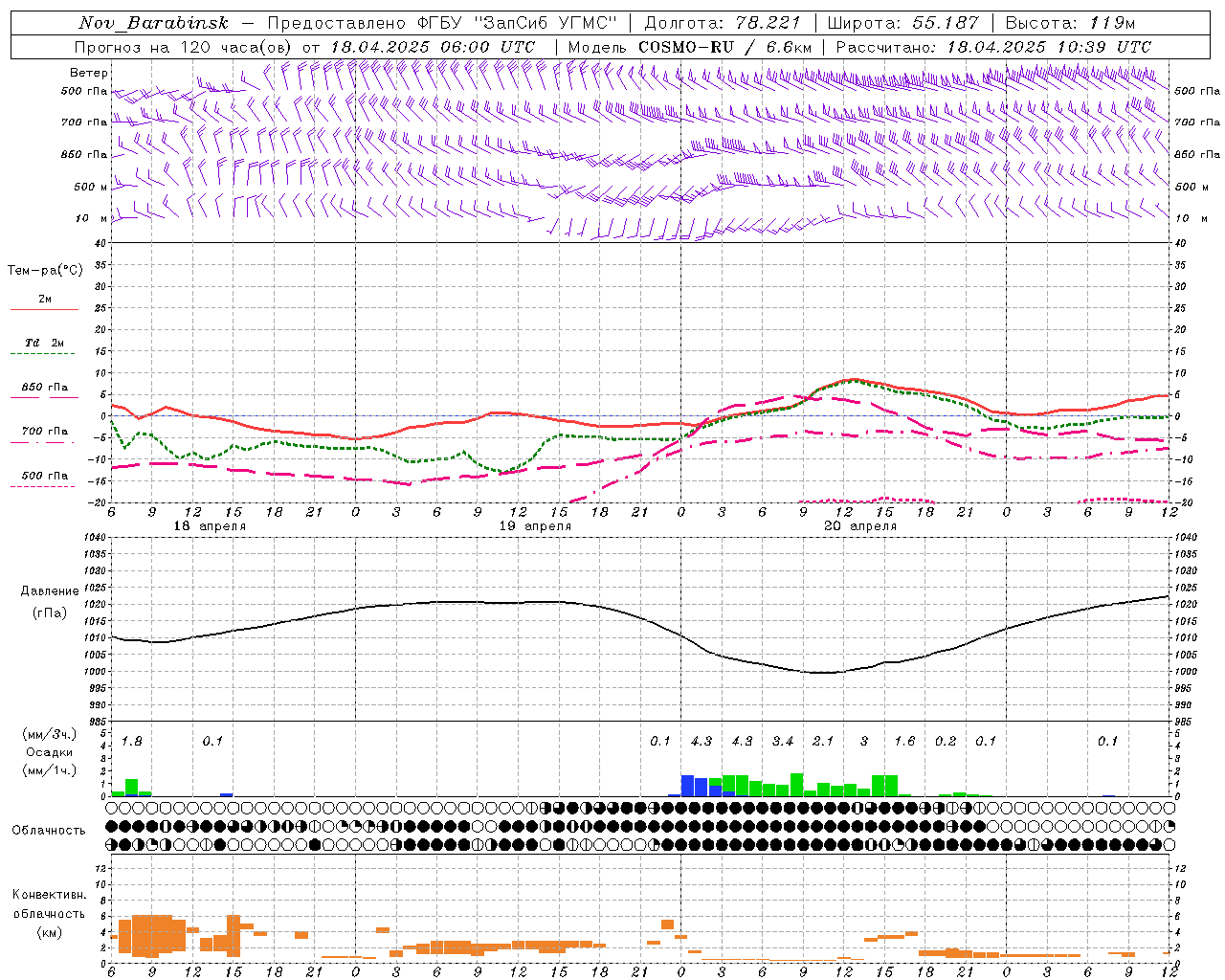Click the 850 гПа temperature legend line sample
The image size is (1225, 980).
coord(44,397)
